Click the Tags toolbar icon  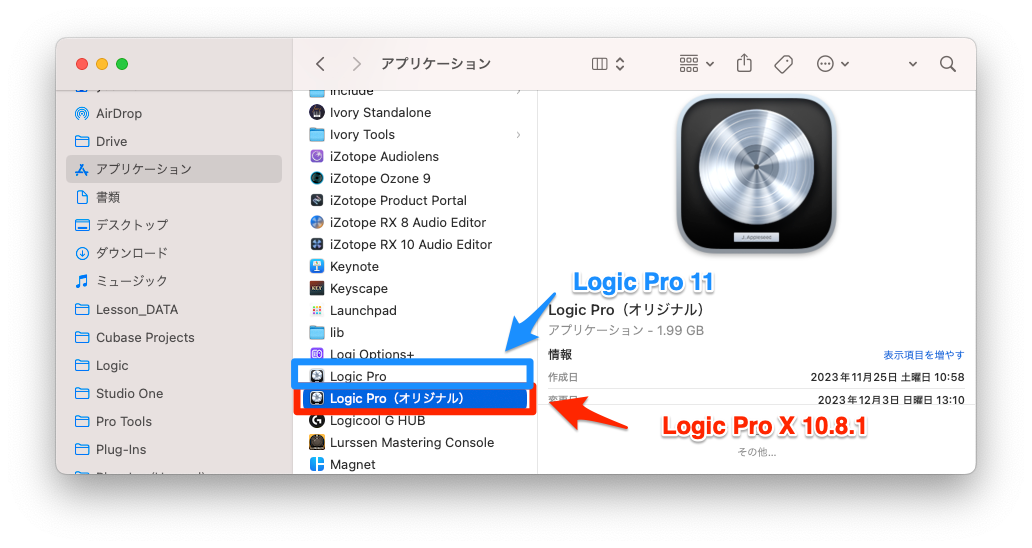click(x=783, y=64)
